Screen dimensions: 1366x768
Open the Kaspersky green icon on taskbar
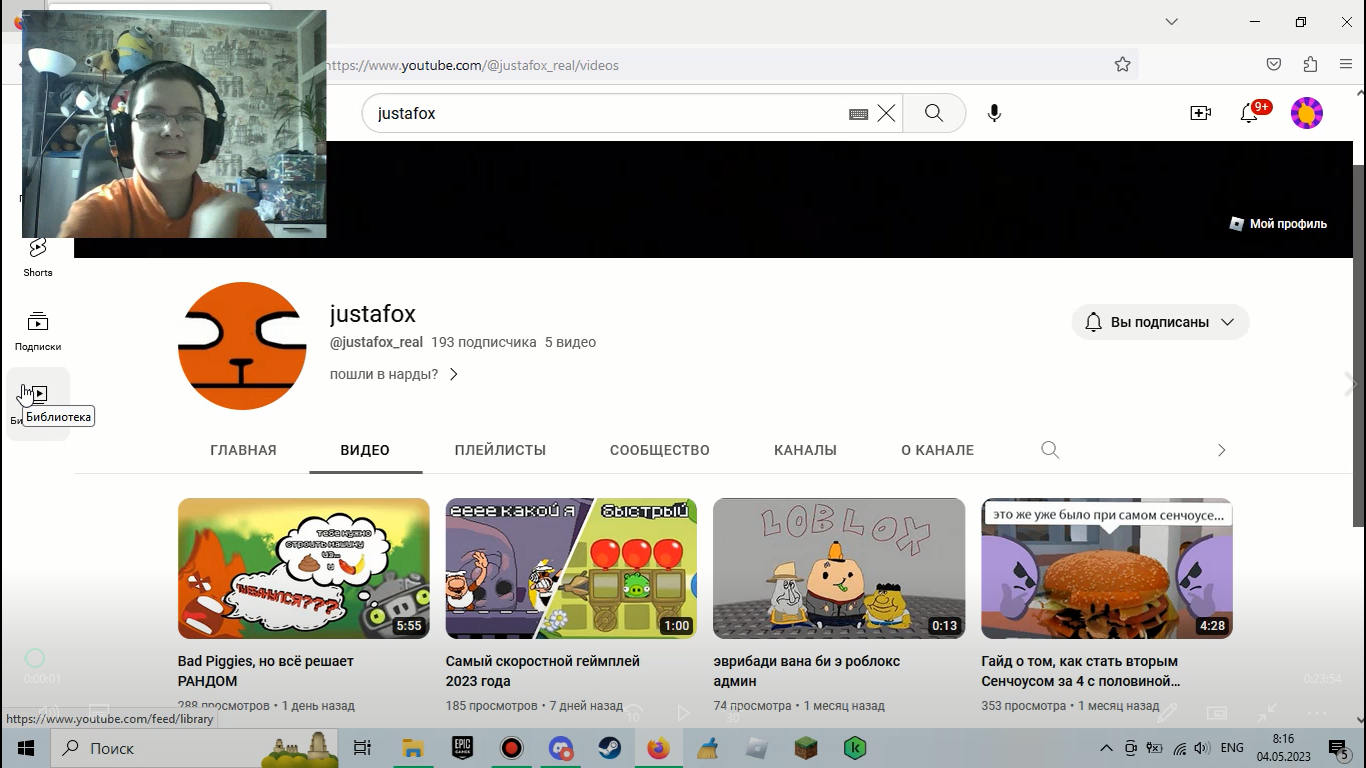point(855,748)
